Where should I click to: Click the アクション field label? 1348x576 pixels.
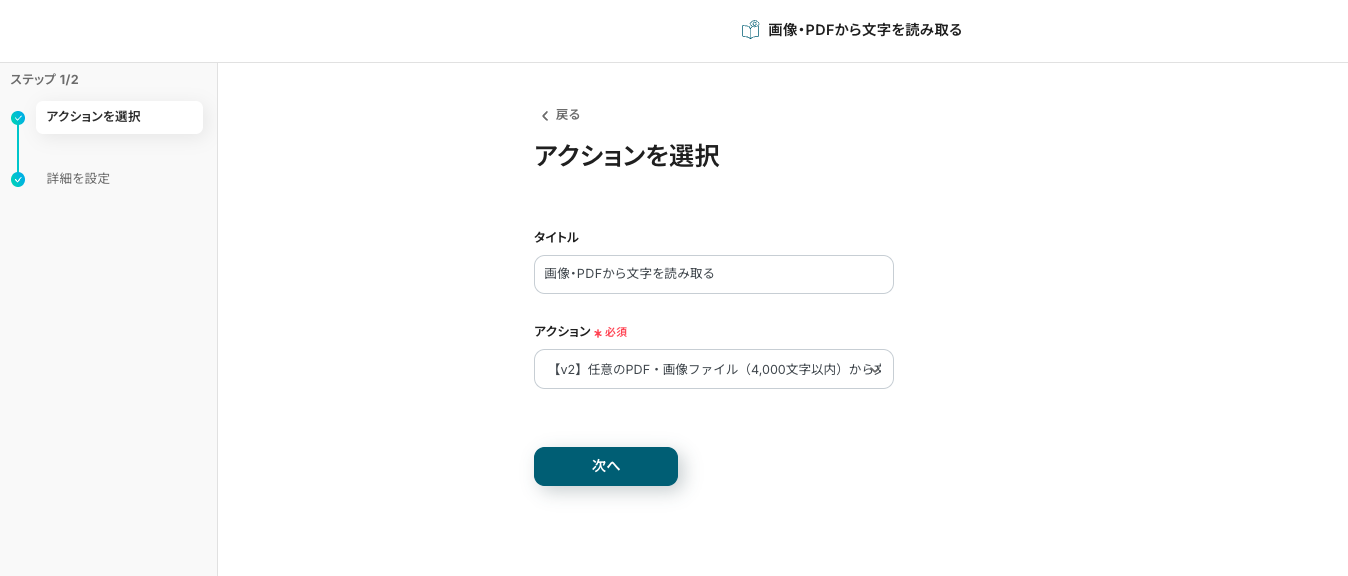pyautogui.click(x=562, y=332)
